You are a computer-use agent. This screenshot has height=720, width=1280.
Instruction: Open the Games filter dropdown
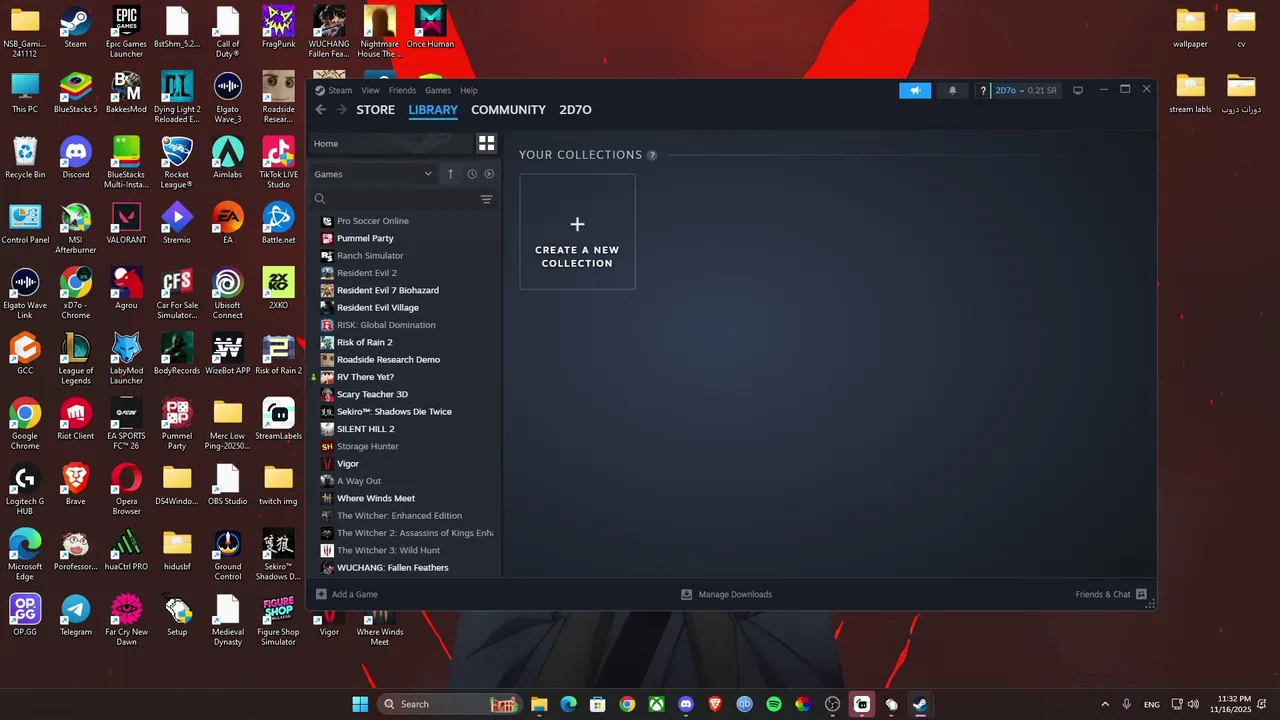click(x=373, y=174)
